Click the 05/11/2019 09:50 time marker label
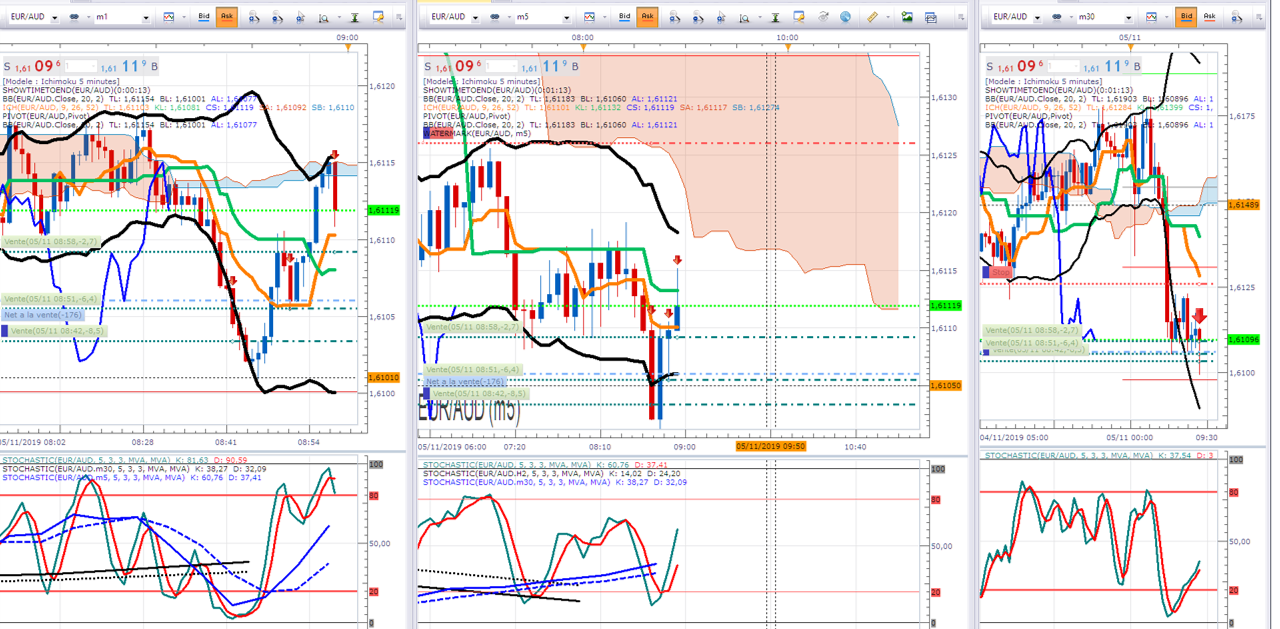This screenshot has height=629, width=1280. (772, 446)
